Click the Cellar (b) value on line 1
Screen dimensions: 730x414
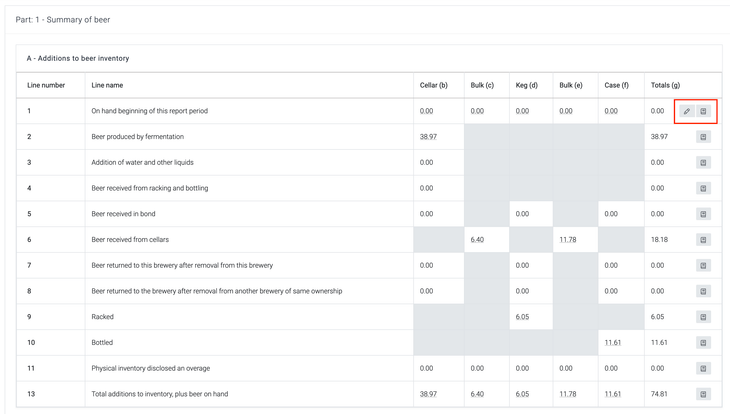click(427, 111)
